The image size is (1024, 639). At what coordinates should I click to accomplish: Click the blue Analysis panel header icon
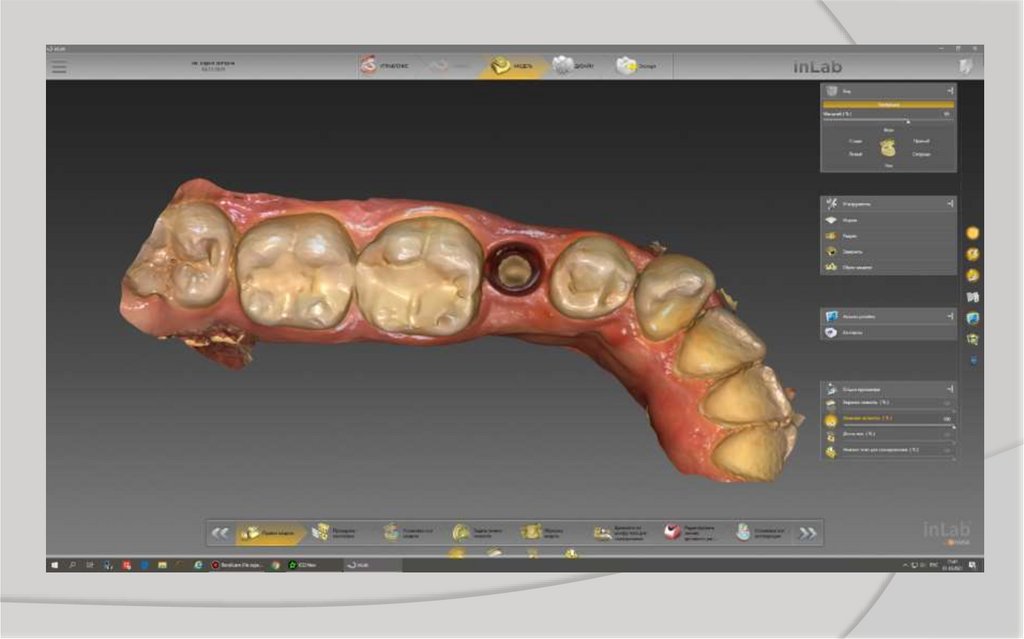click(x=831, y=316)
